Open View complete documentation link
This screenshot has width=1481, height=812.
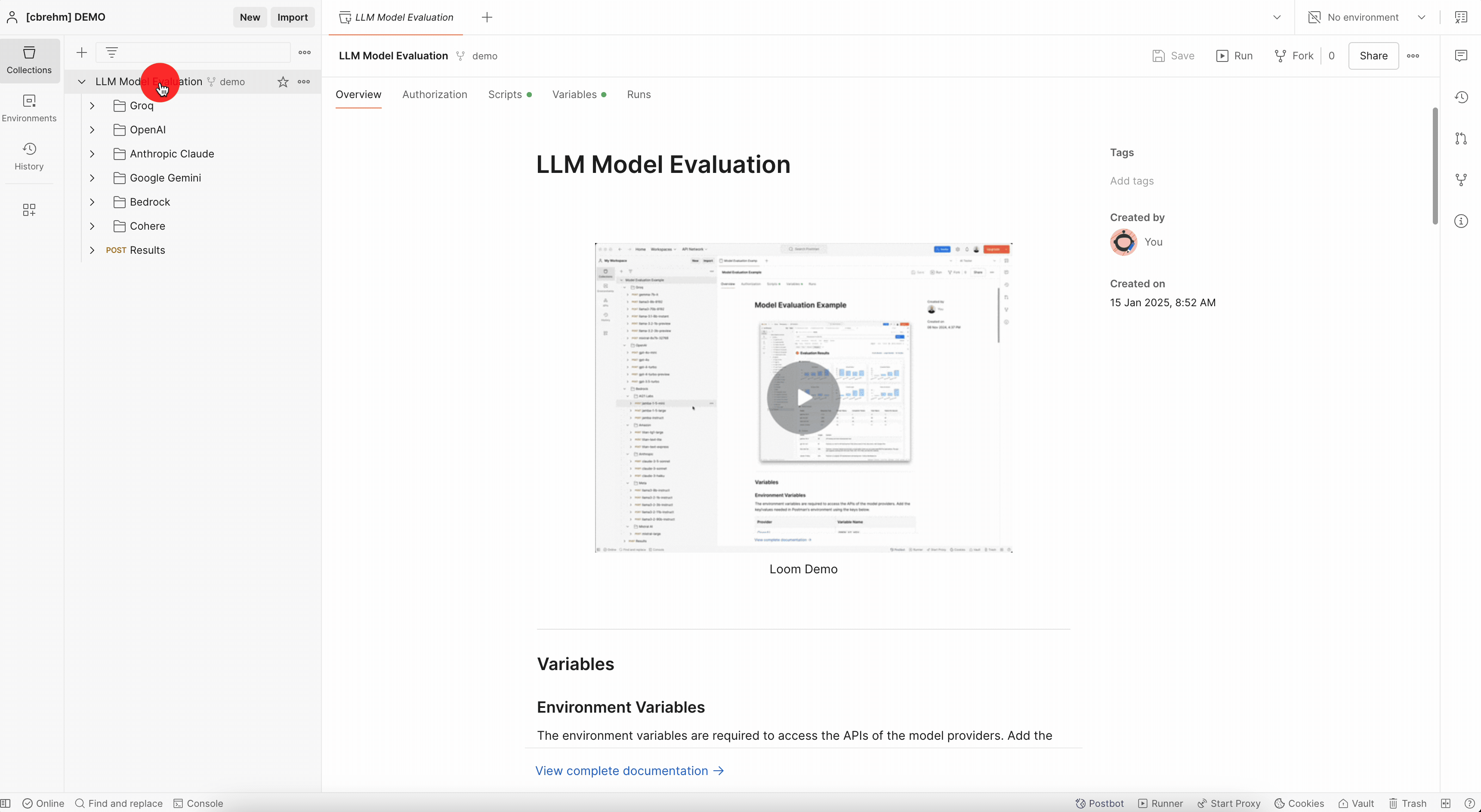click(x=629, y=771)
